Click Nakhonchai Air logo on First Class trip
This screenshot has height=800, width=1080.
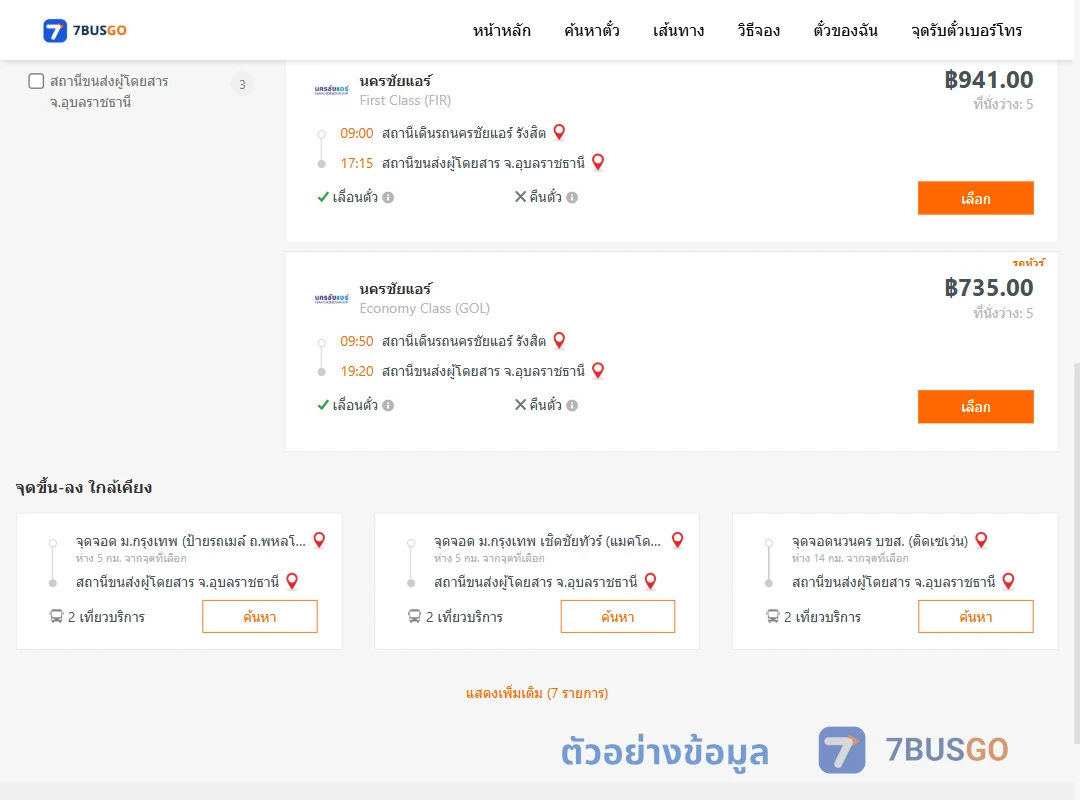click(x=331, y=90)
